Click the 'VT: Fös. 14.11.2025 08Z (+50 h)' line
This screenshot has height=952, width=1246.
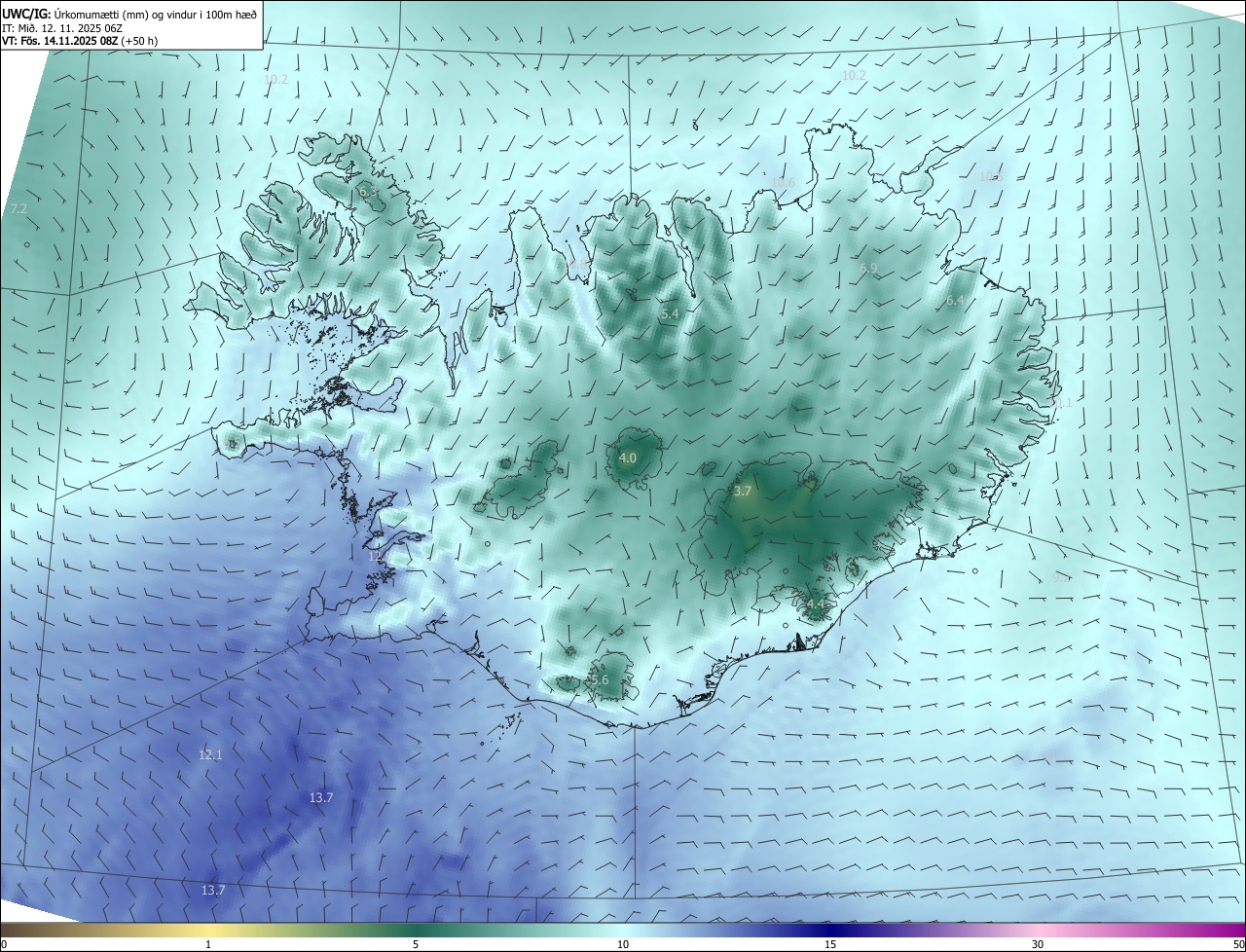point(82,42)
